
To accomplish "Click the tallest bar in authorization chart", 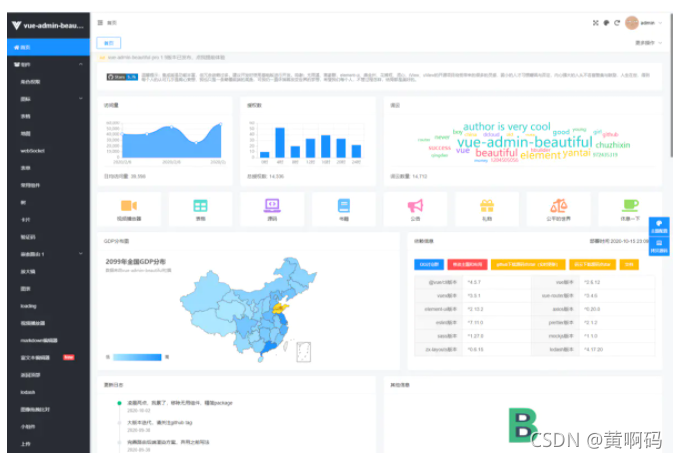I will point(280,142).
